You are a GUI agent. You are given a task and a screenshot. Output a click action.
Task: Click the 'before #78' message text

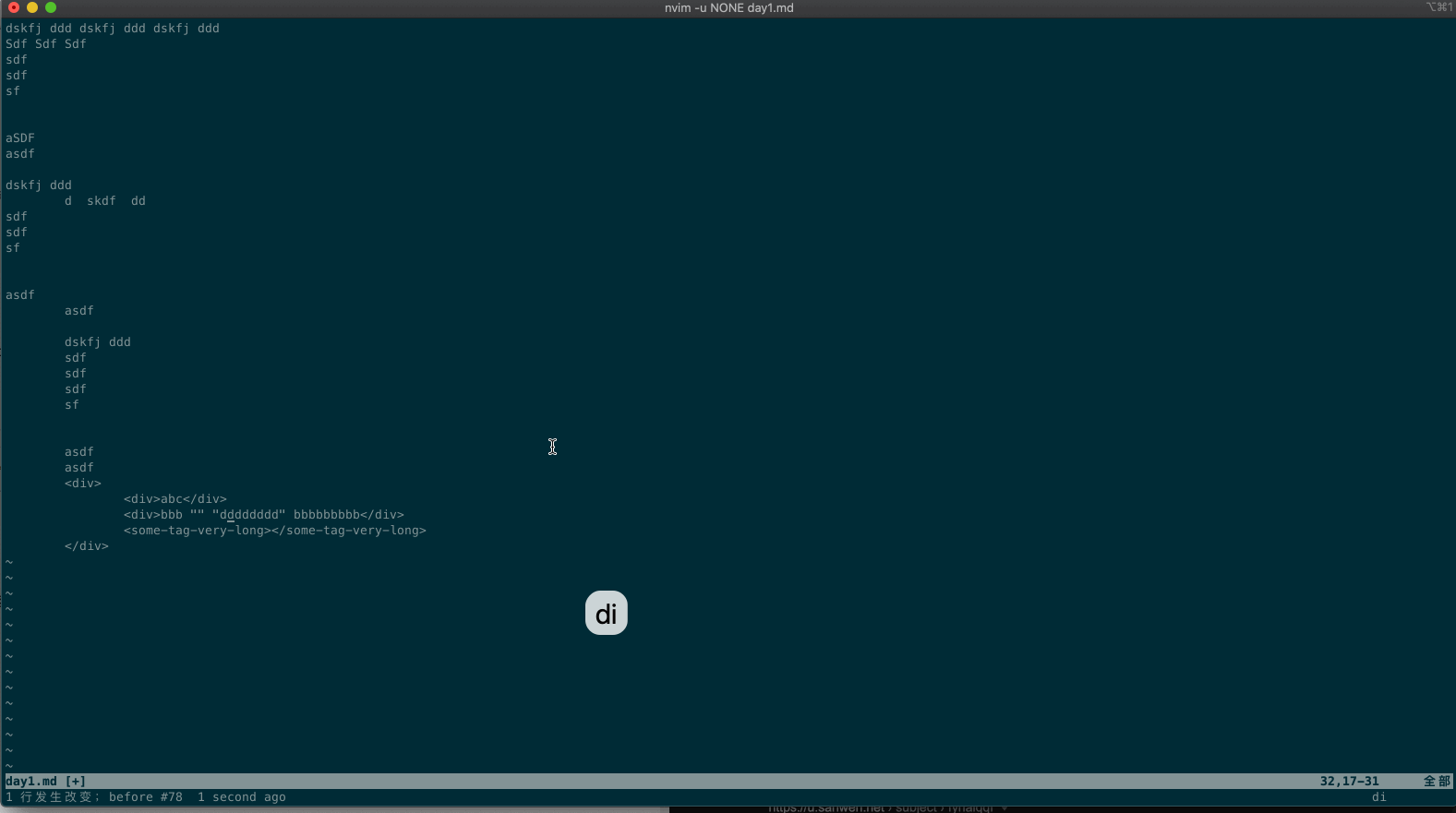(146, 796)
